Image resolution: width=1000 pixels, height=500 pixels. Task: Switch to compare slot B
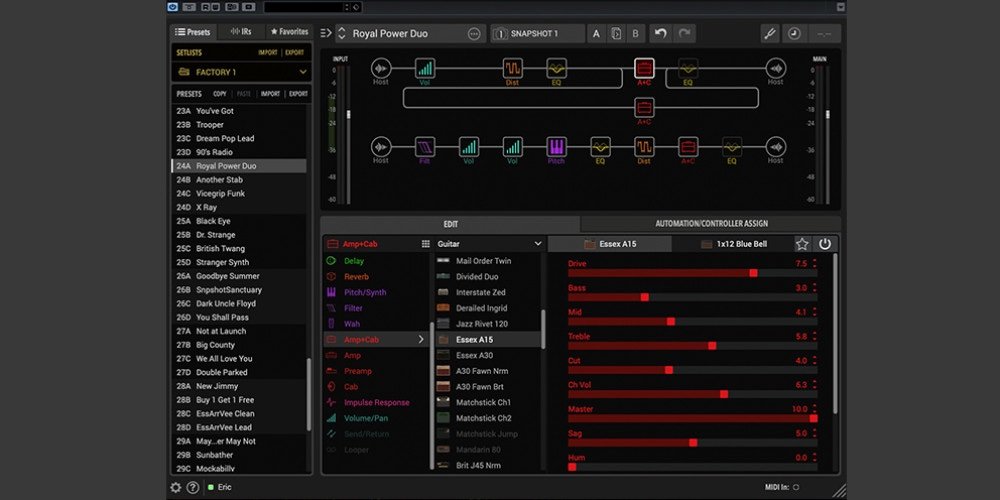[634, 34]
